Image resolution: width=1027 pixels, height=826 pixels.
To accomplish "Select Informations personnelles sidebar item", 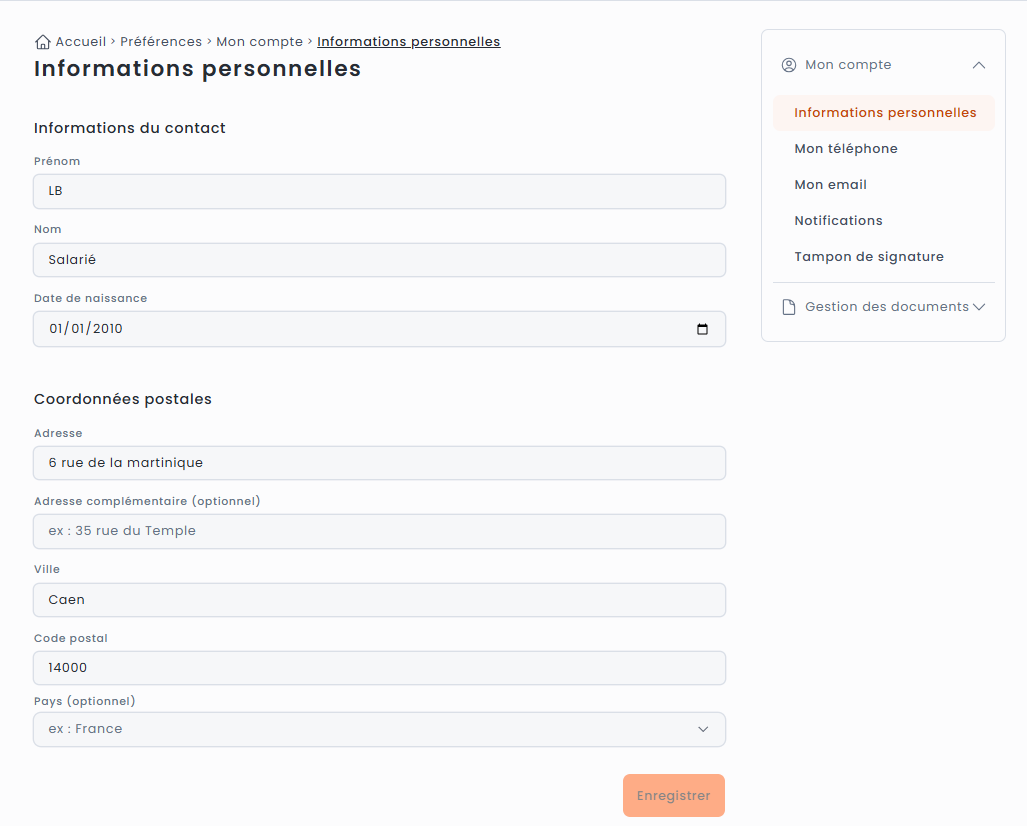I will [x=885, y=113].
